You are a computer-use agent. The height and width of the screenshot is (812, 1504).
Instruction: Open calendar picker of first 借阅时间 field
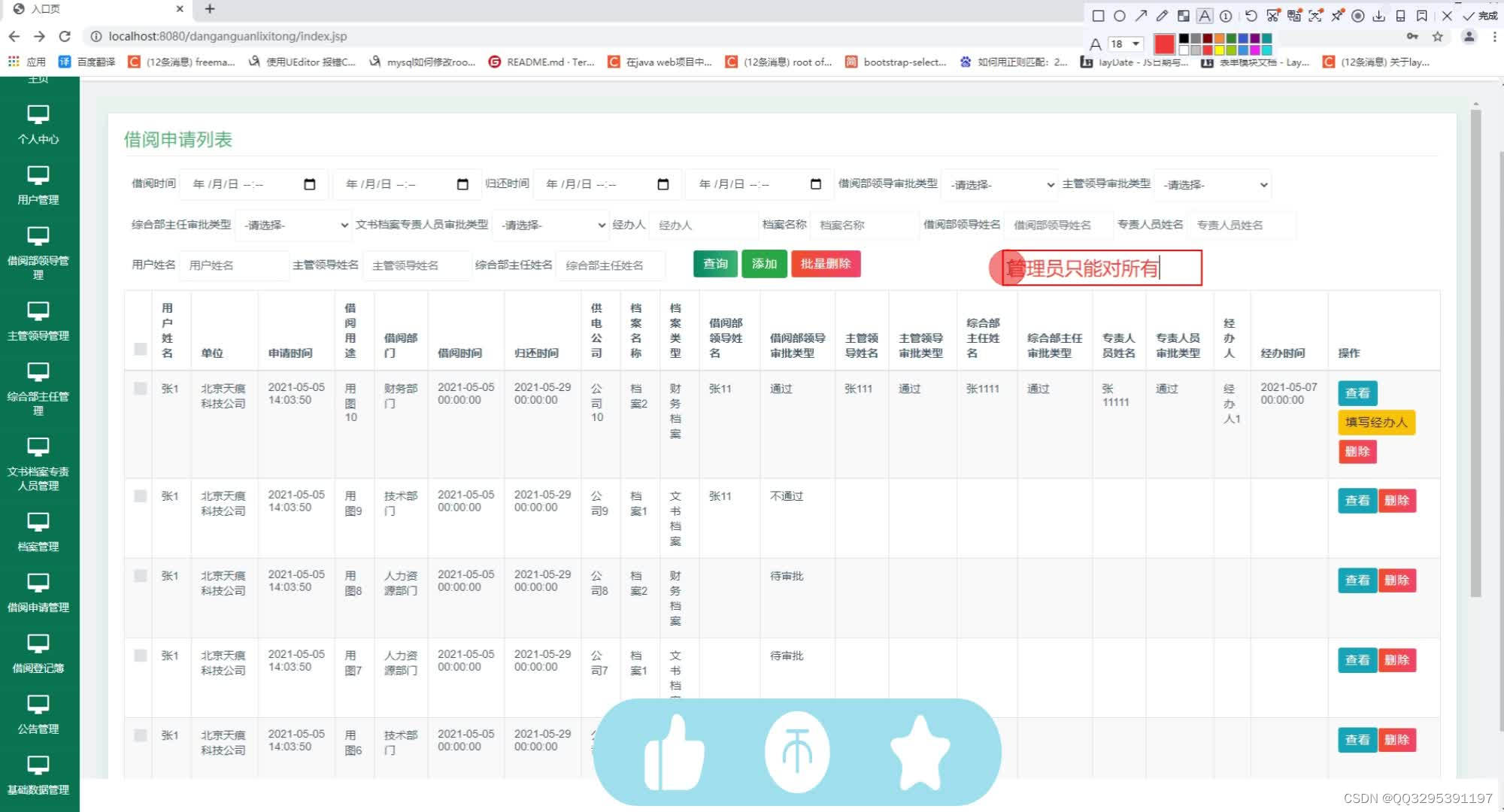309,184
